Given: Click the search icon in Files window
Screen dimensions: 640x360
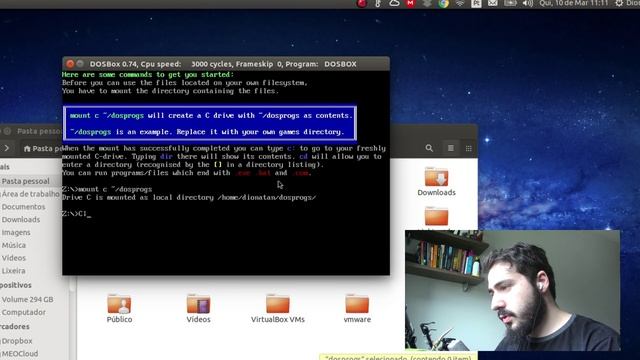Looking at the screenshot, I should (429, 148).
